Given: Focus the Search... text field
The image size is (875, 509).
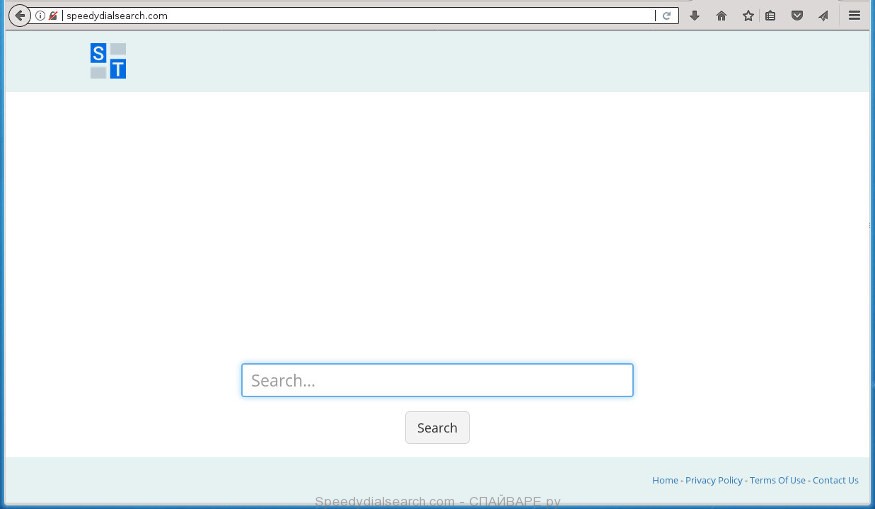Looking at the screenshot, I should (437, 380).
